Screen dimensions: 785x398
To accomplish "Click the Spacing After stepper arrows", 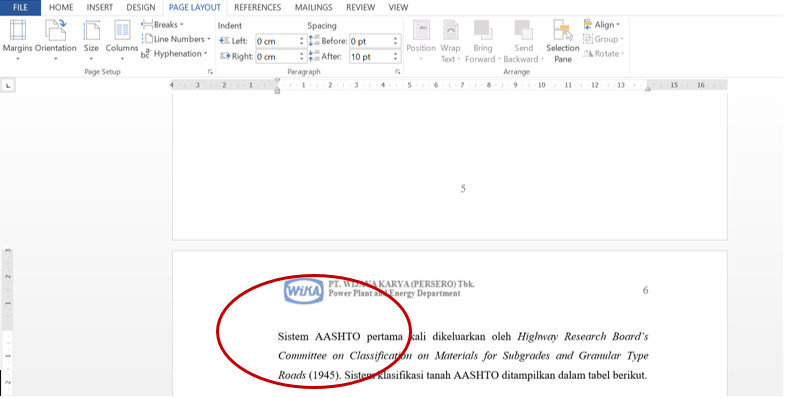I will tap(396, 57).
